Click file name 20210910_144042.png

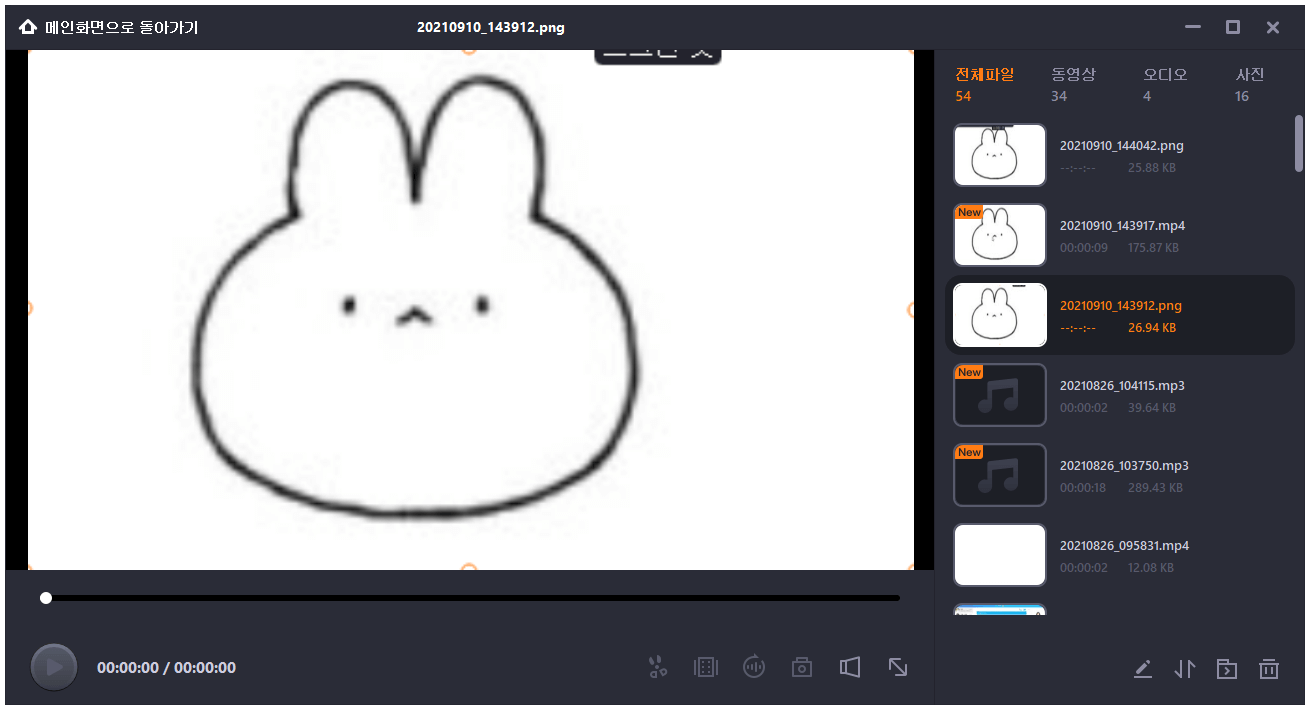pyautogui.click(x=1122, y=146)
